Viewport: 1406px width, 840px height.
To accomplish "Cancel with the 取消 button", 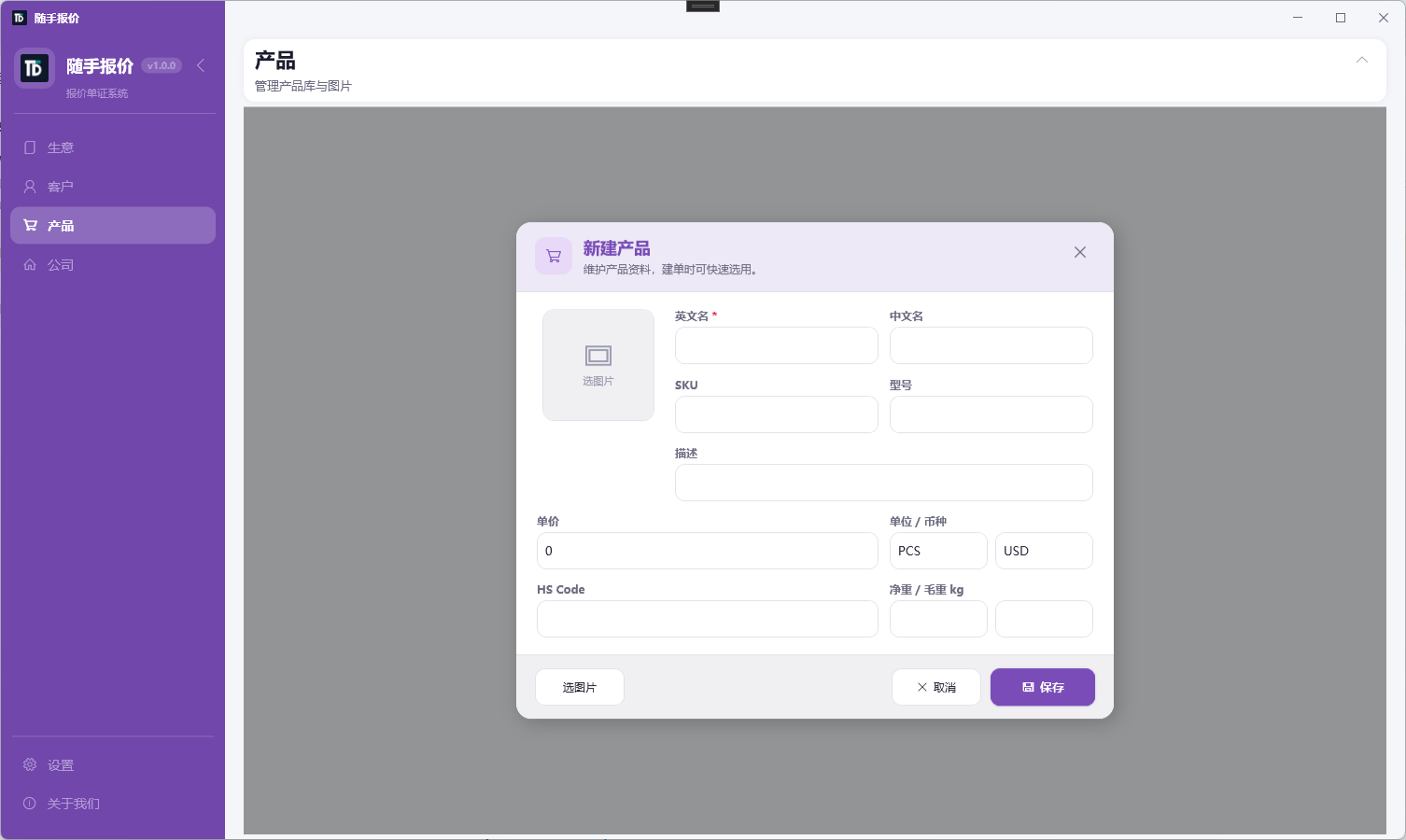I will click(x=936, y=687).
